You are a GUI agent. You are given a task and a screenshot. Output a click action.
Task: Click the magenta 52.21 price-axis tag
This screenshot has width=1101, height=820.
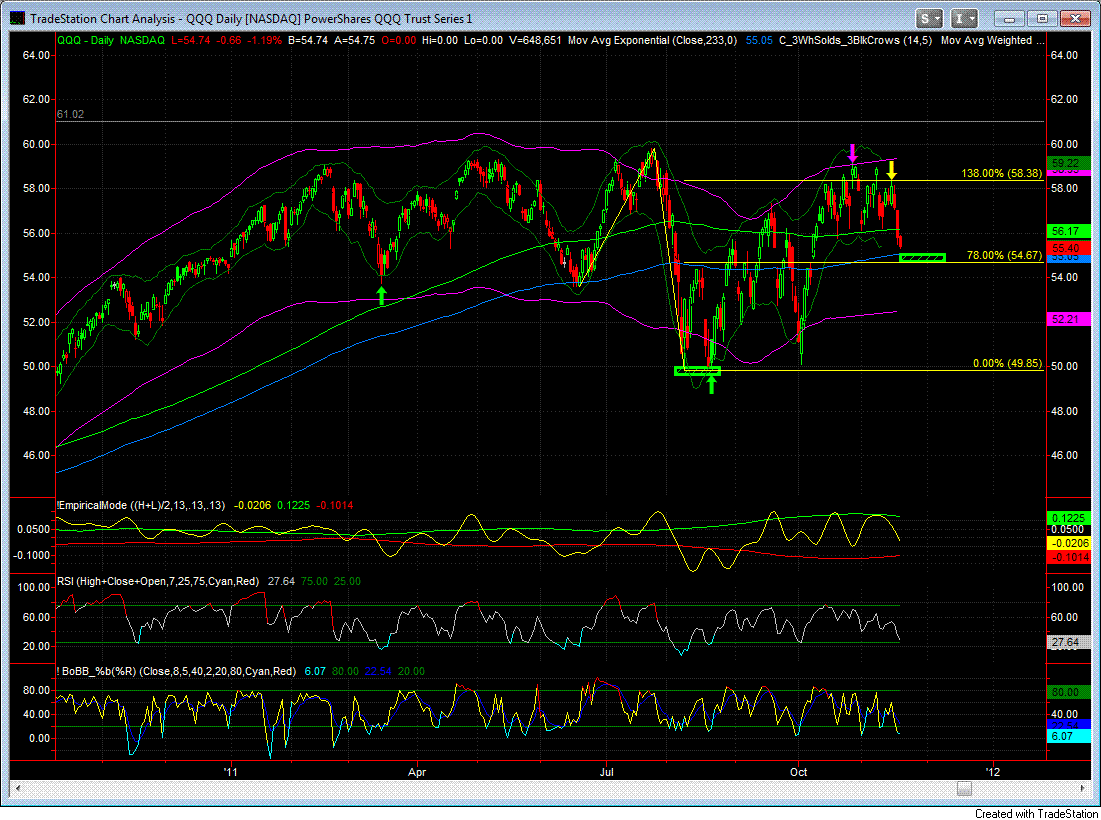(x=1069, y=319)
